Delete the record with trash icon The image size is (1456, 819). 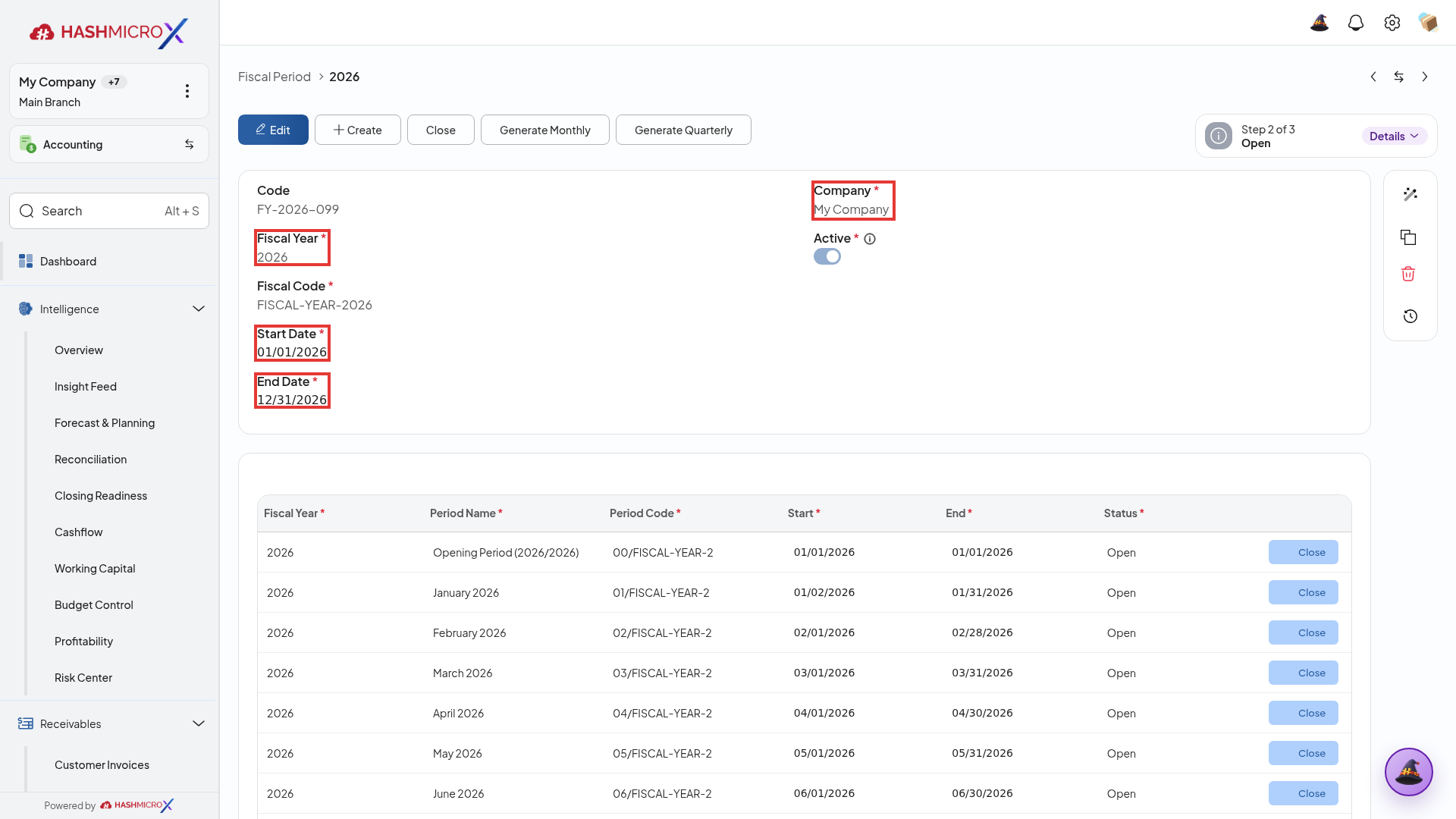1408,274
